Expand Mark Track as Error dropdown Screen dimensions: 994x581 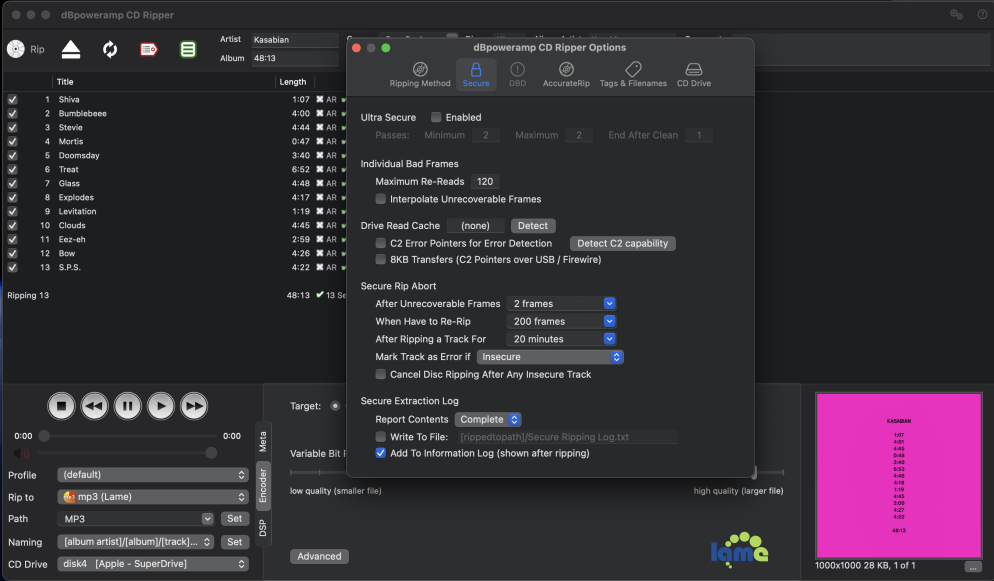pos(550,357)
